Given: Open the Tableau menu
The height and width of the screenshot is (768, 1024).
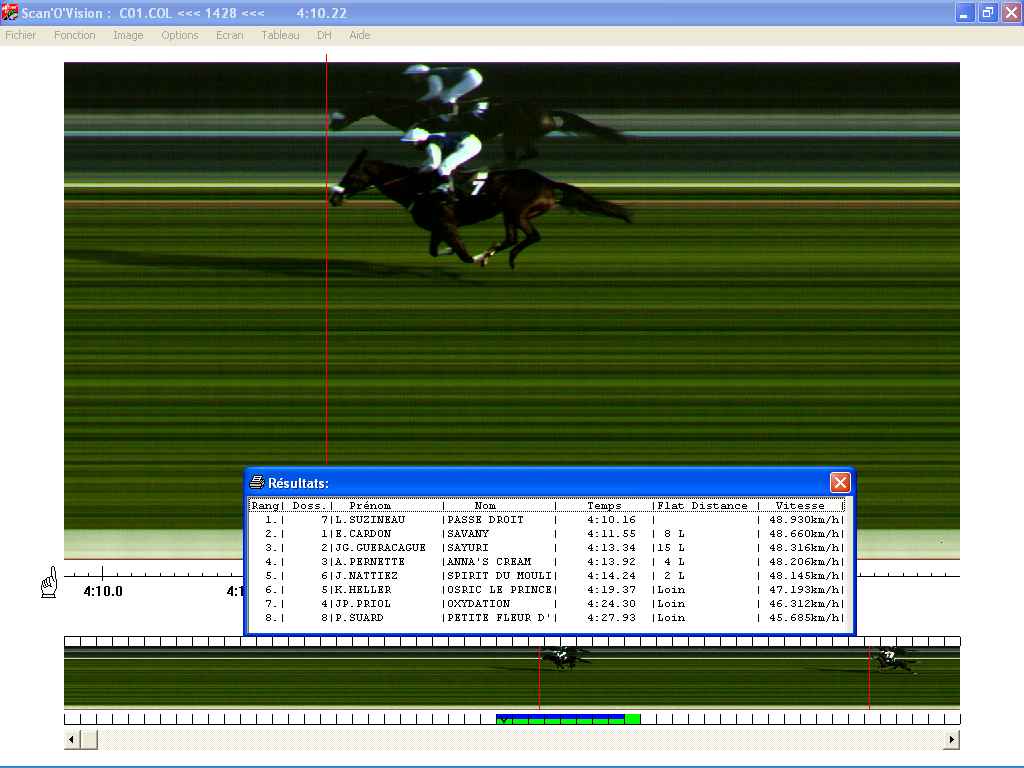Looking at the screenshot, I should 280,35.
